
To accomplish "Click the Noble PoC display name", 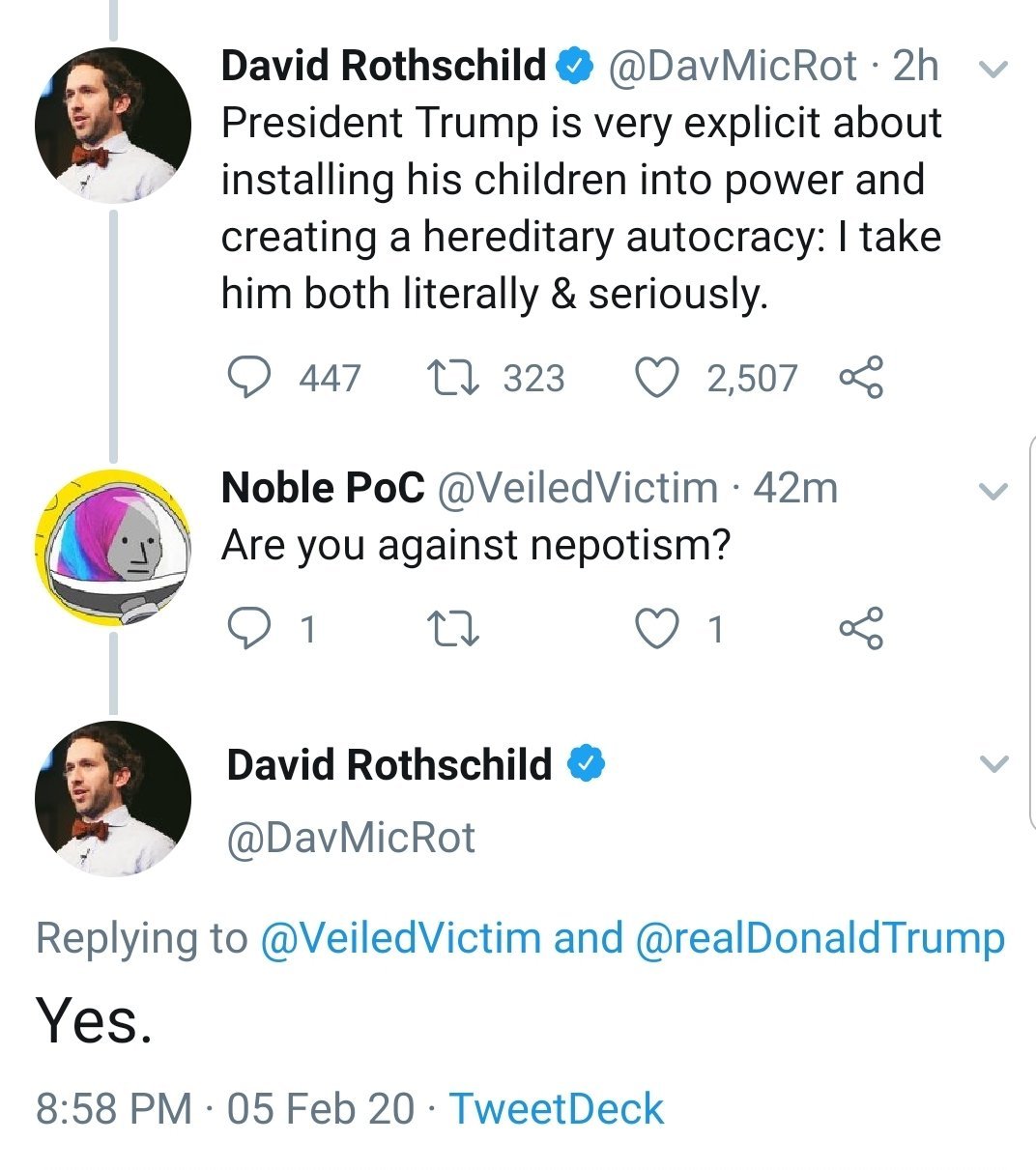I will (323, 488).
